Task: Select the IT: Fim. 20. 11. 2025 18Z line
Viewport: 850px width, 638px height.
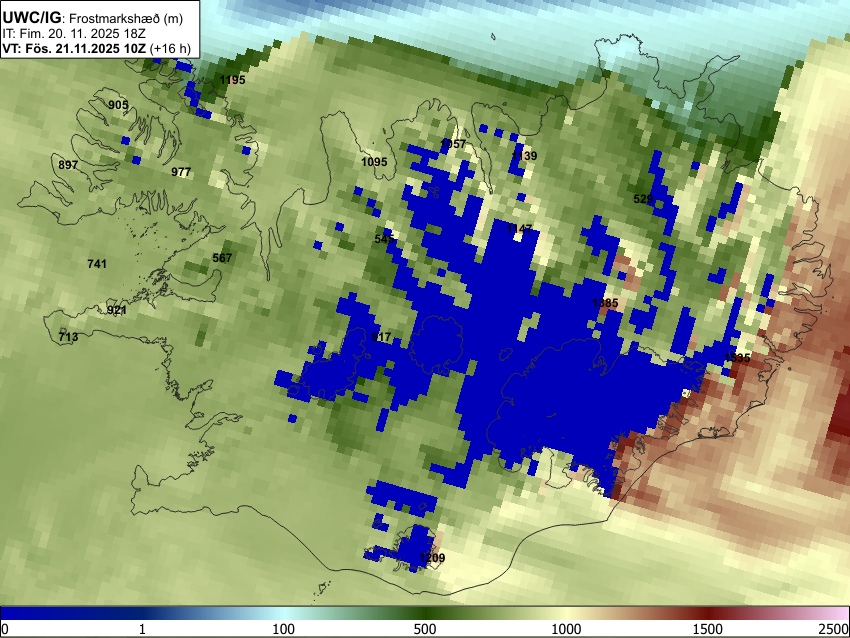Action: tap(73, 33)
